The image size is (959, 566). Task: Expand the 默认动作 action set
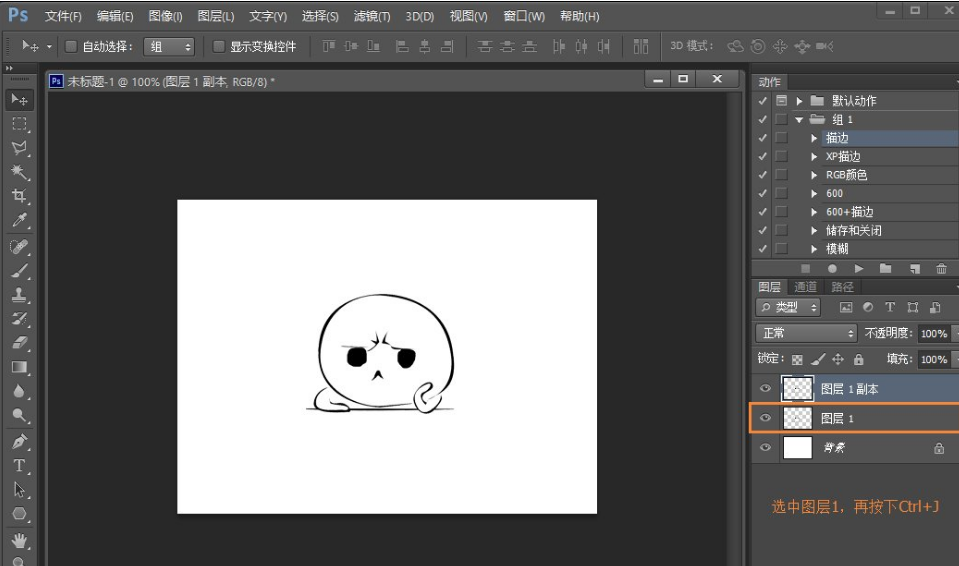[x=799, y=101]
